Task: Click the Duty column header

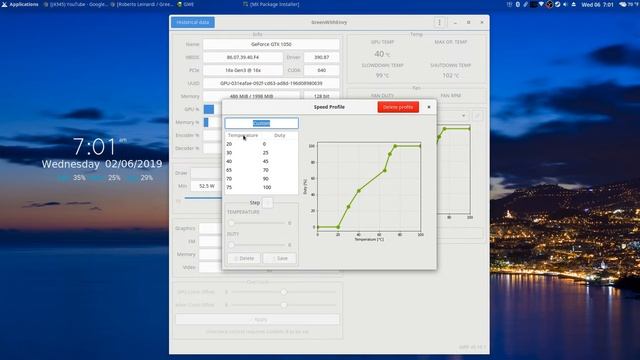Action: click(x=280, y=135)
